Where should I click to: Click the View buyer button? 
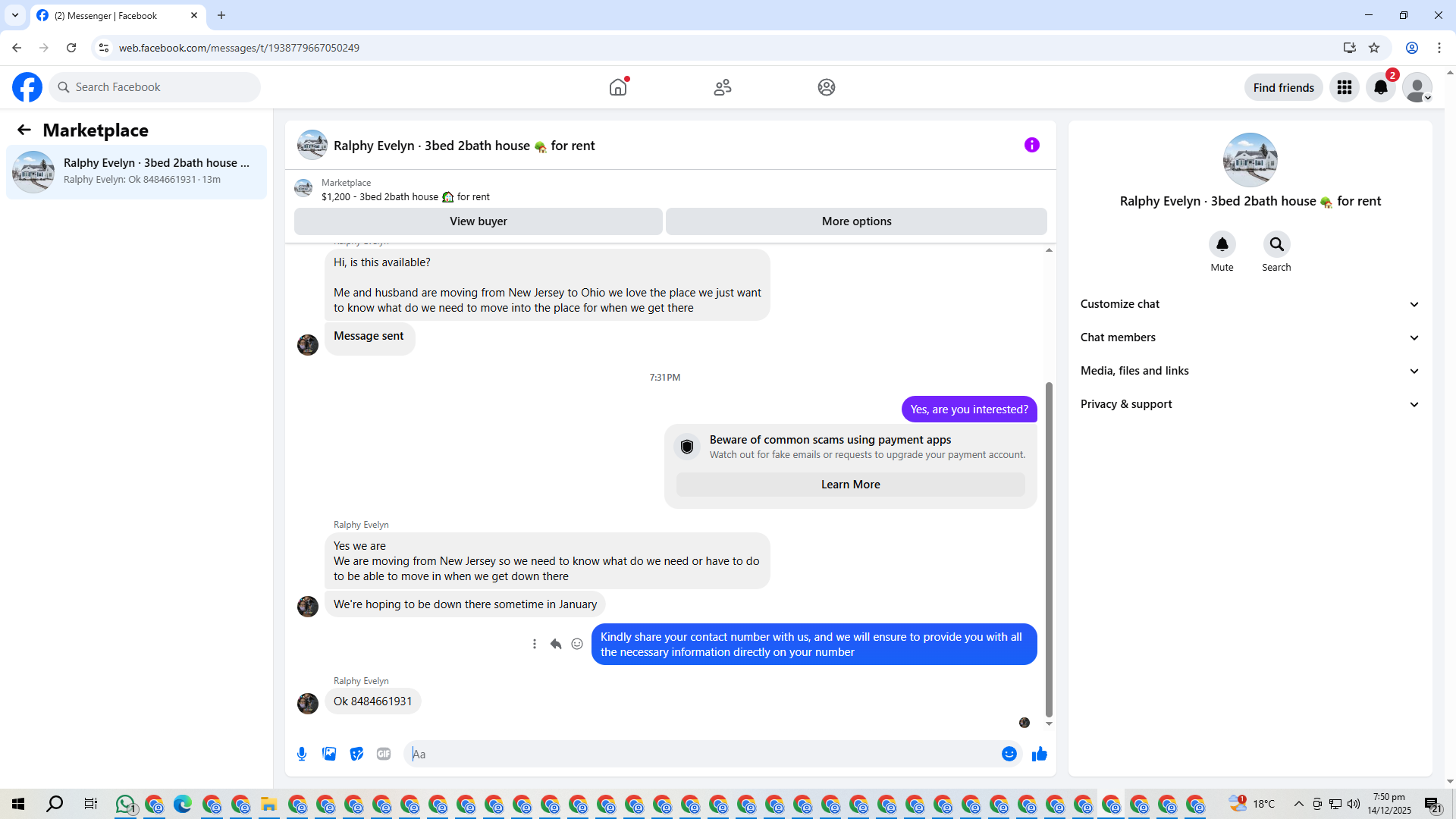(x=478, y=221)
